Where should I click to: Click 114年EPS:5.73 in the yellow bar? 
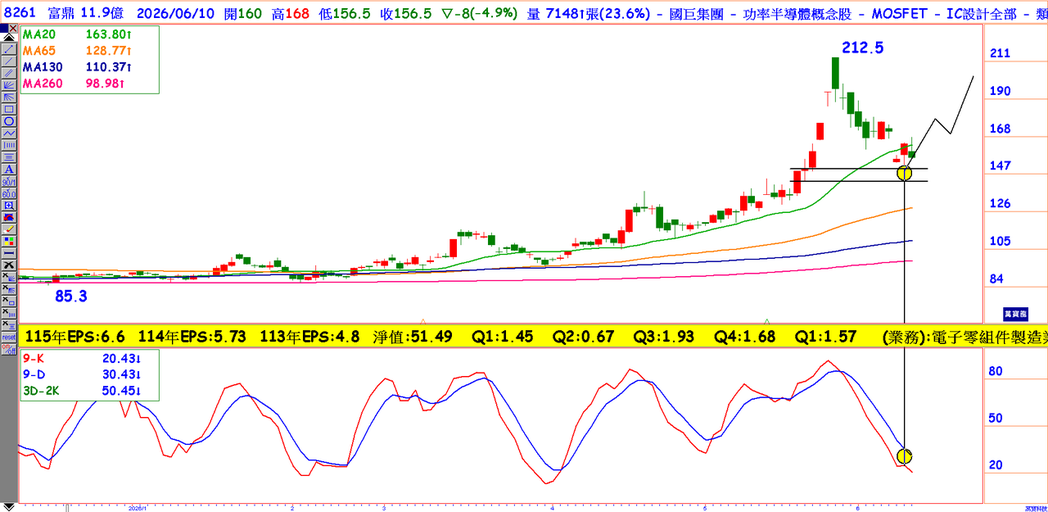point(192,336)
